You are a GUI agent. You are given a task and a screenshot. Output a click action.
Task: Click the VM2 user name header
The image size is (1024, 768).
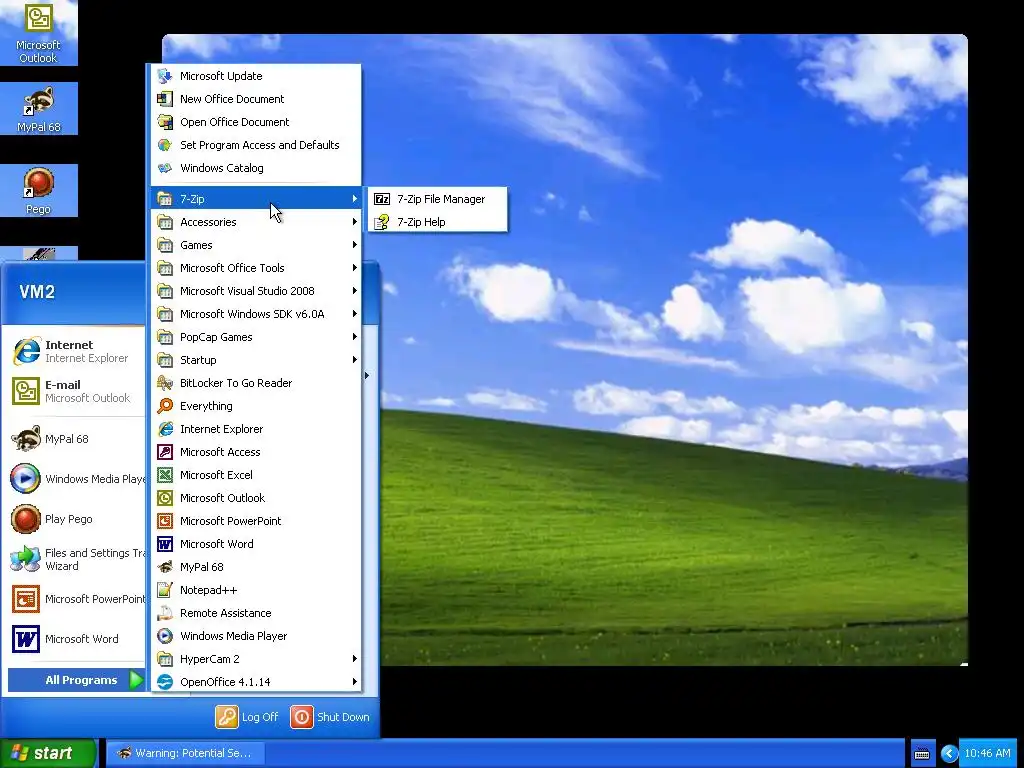(37, 291)
